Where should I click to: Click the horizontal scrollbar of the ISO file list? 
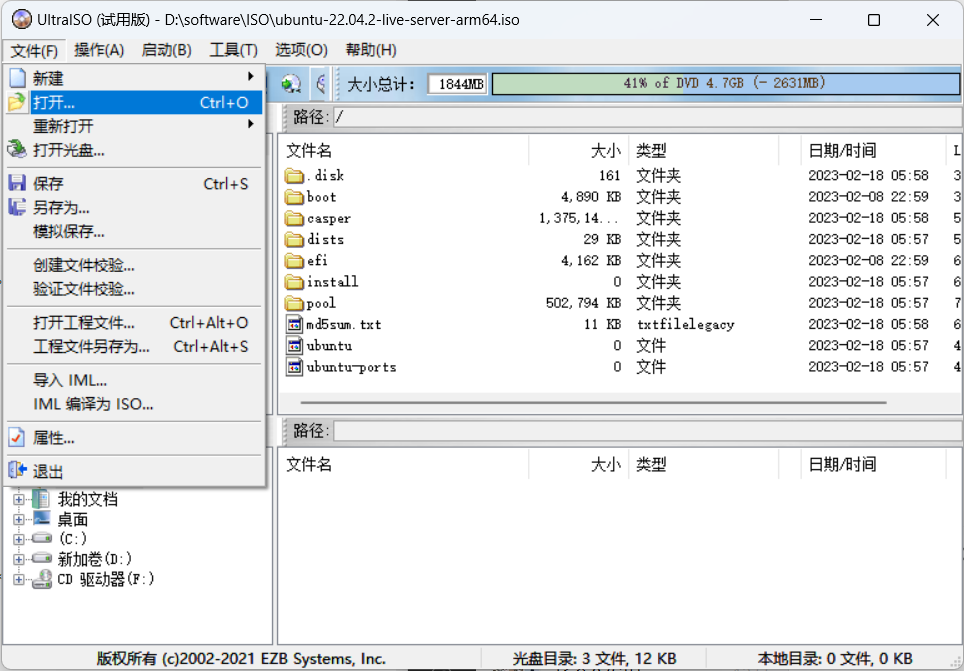(593, 403)
